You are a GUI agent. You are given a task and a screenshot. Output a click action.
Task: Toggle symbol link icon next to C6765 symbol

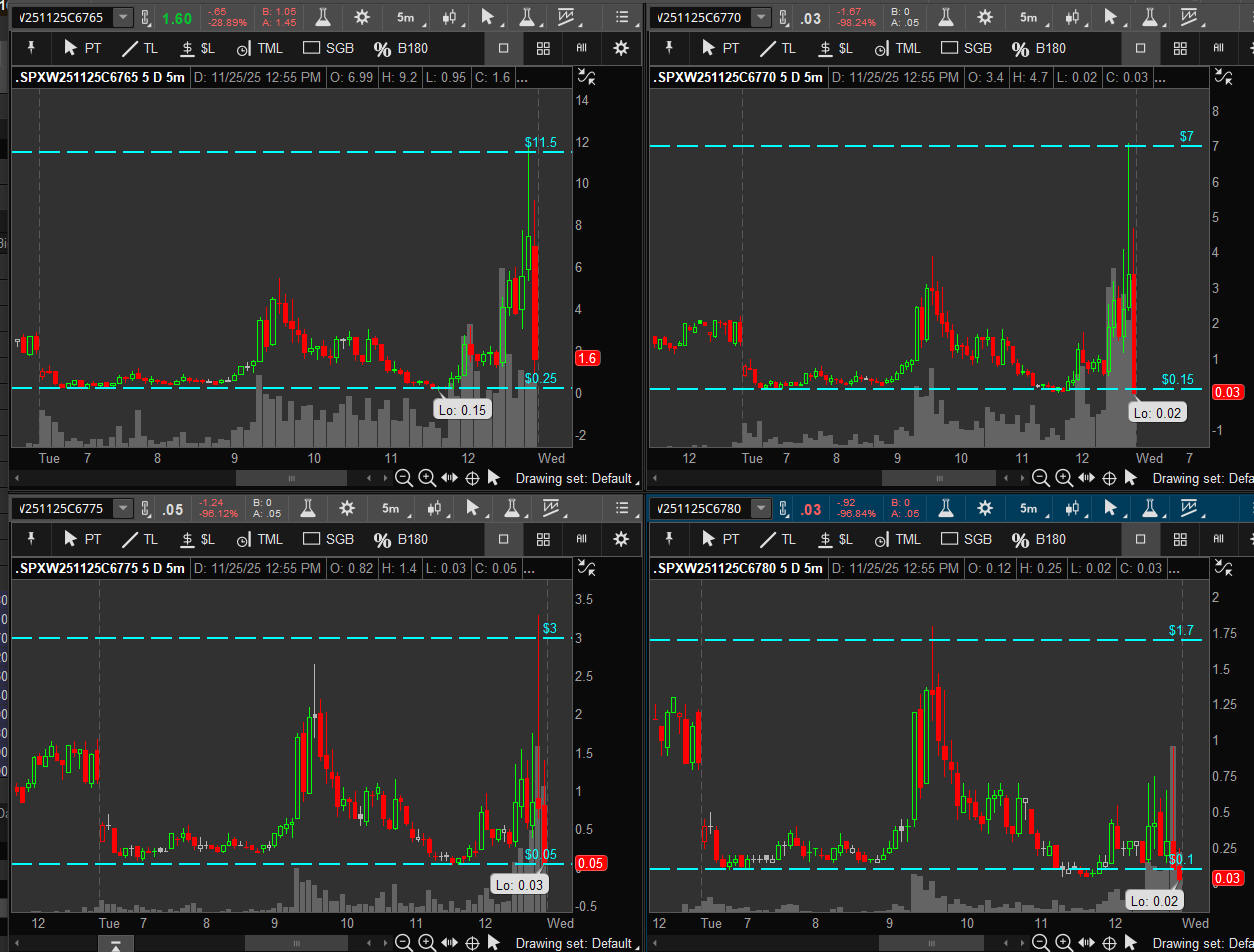(x=146, y=18)
